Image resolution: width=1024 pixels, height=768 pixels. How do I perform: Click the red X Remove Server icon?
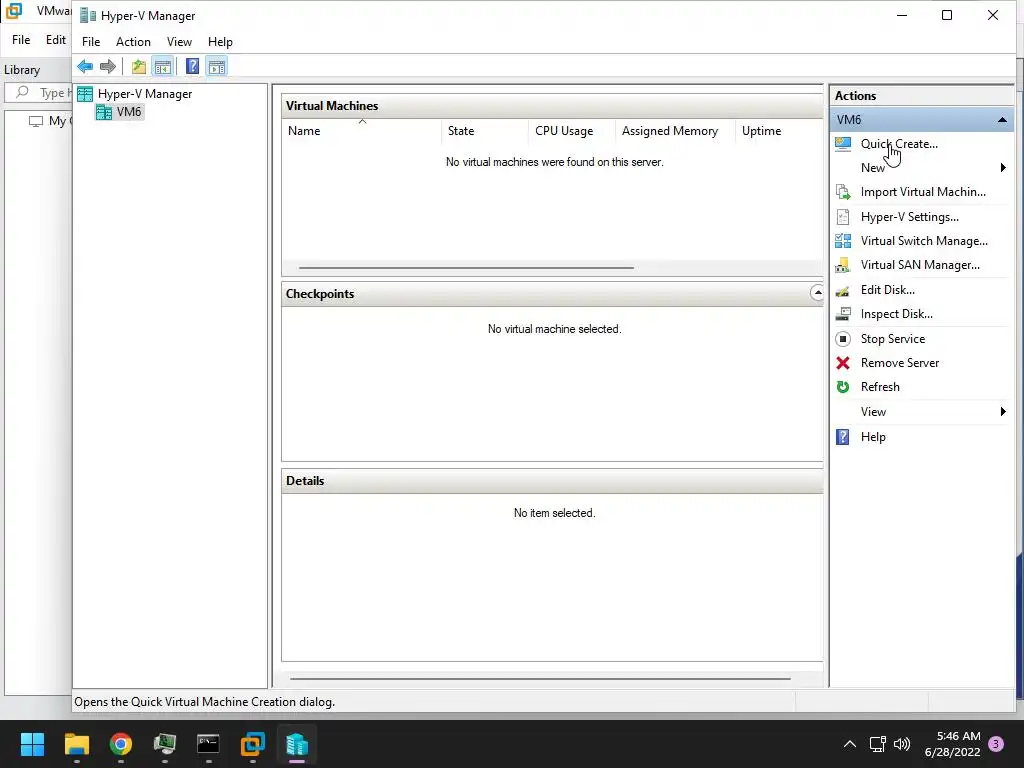point(843,363)
